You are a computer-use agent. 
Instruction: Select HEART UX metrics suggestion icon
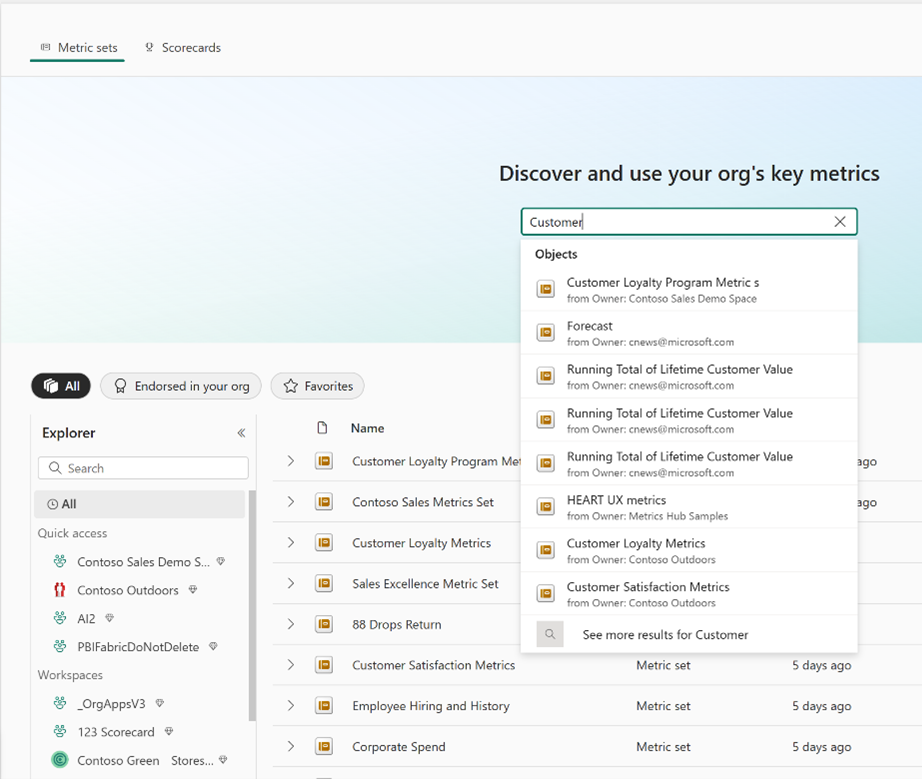coord(546,507)
